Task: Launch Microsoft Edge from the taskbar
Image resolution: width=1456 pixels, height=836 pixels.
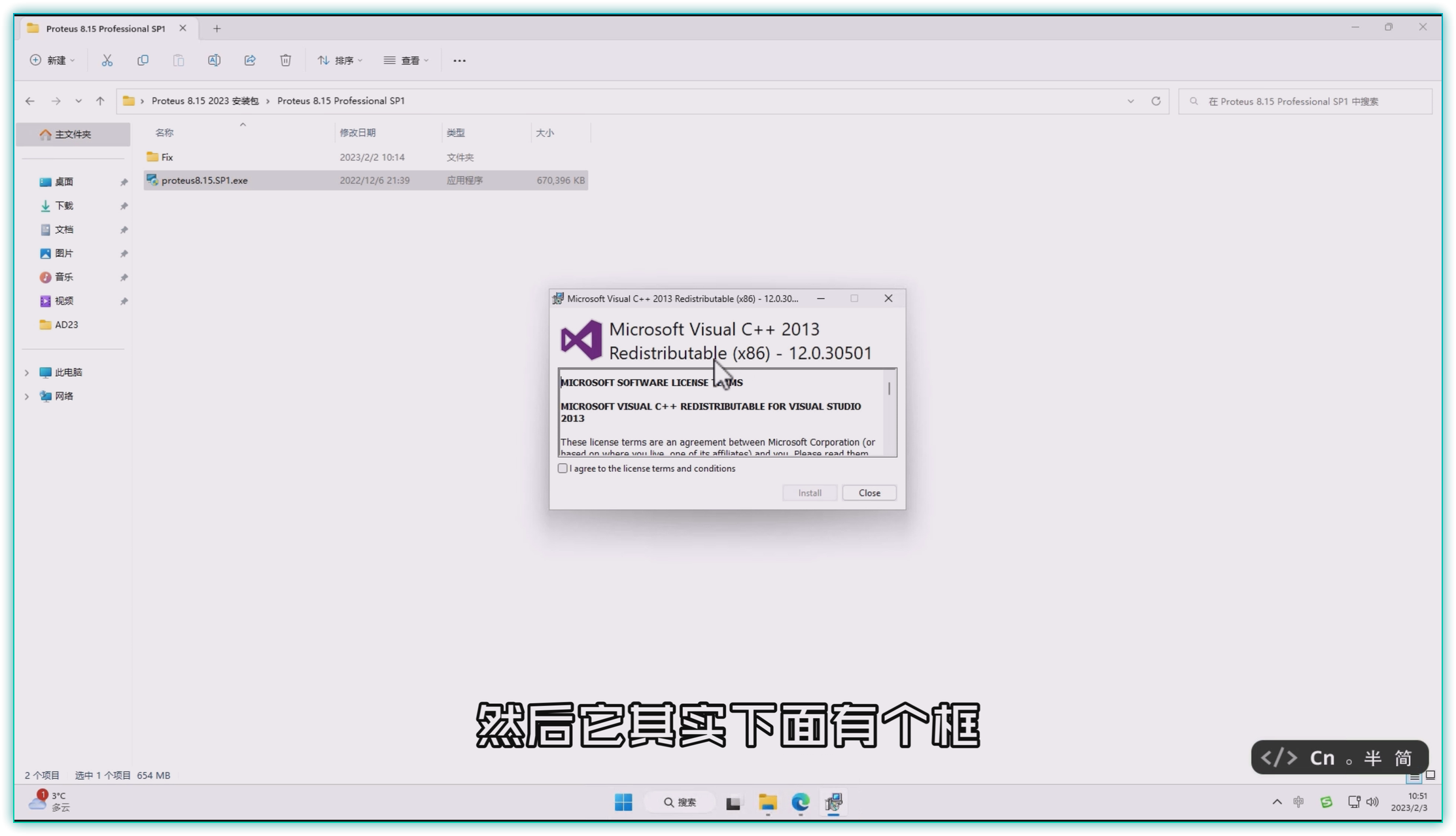Action: (800, 802)
